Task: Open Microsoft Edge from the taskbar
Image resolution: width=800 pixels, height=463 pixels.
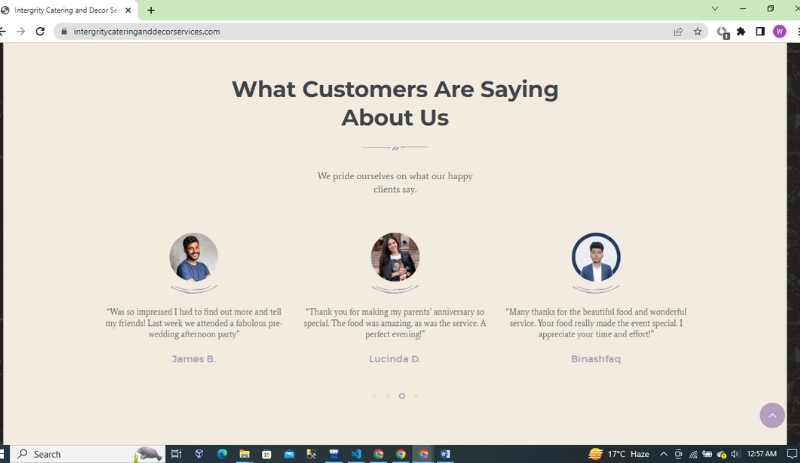Action: [x=222, y=454]
